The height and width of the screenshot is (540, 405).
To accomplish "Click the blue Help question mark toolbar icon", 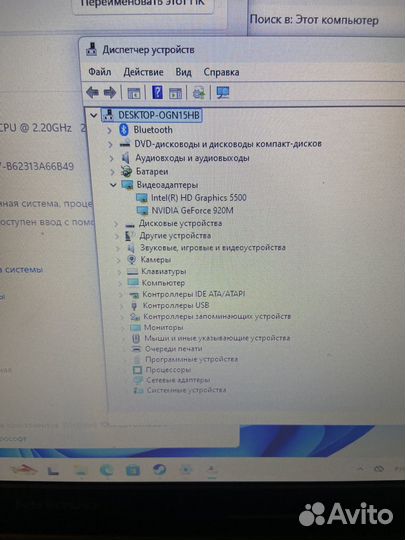I will coord(157,93).
